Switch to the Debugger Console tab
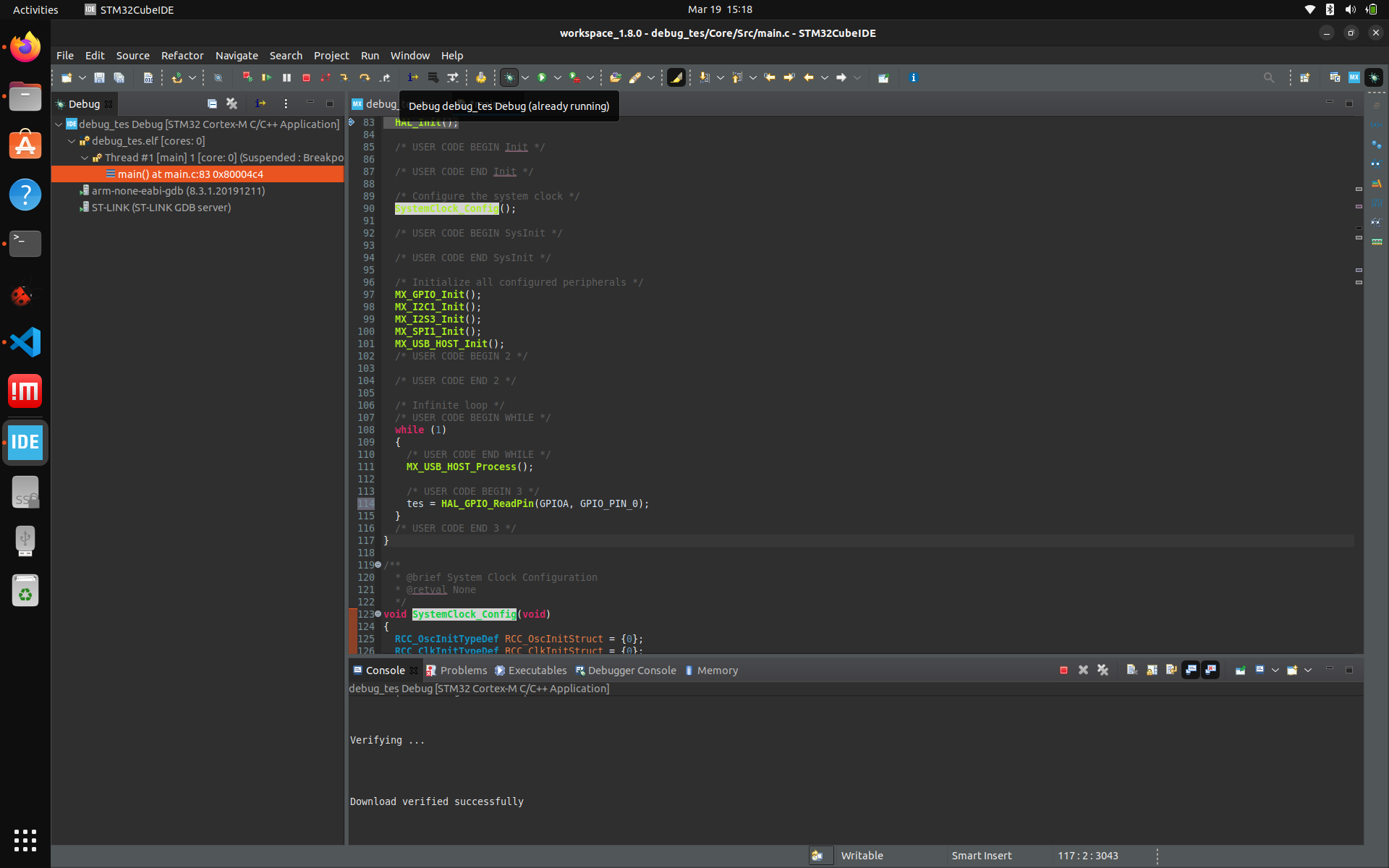Screen dimensions: 1389x868 (x=626, y=671)
